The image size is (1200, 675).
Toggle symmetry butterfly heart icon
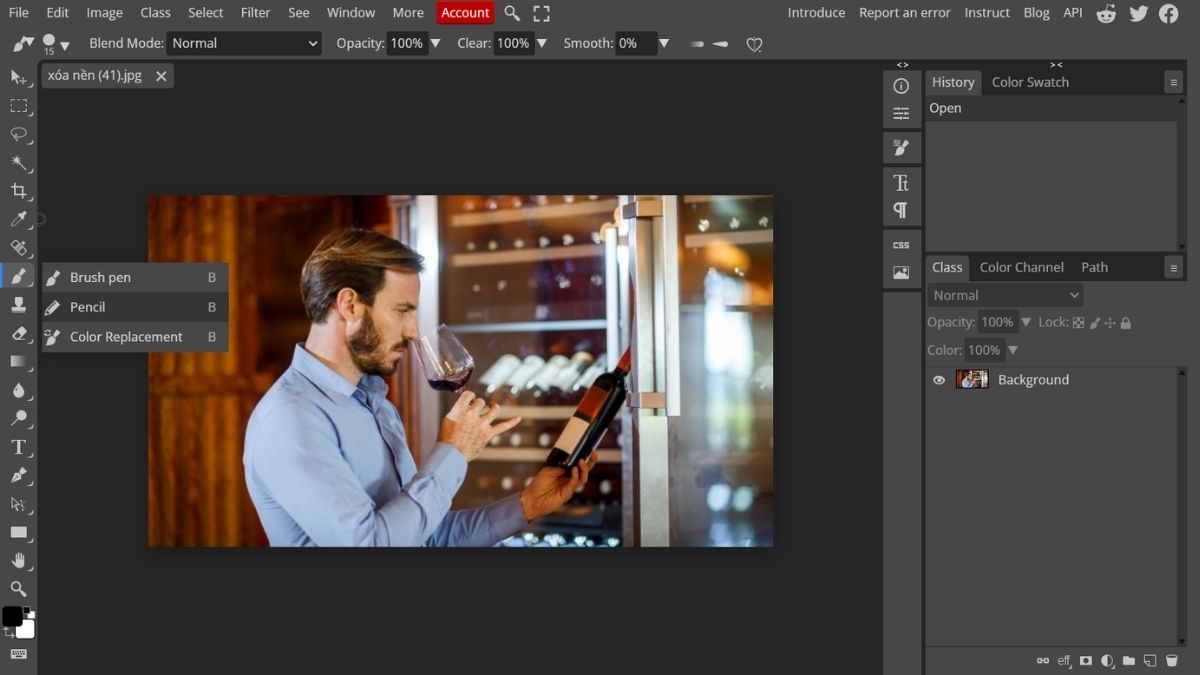pyautogui.click(x=755, y=44)
